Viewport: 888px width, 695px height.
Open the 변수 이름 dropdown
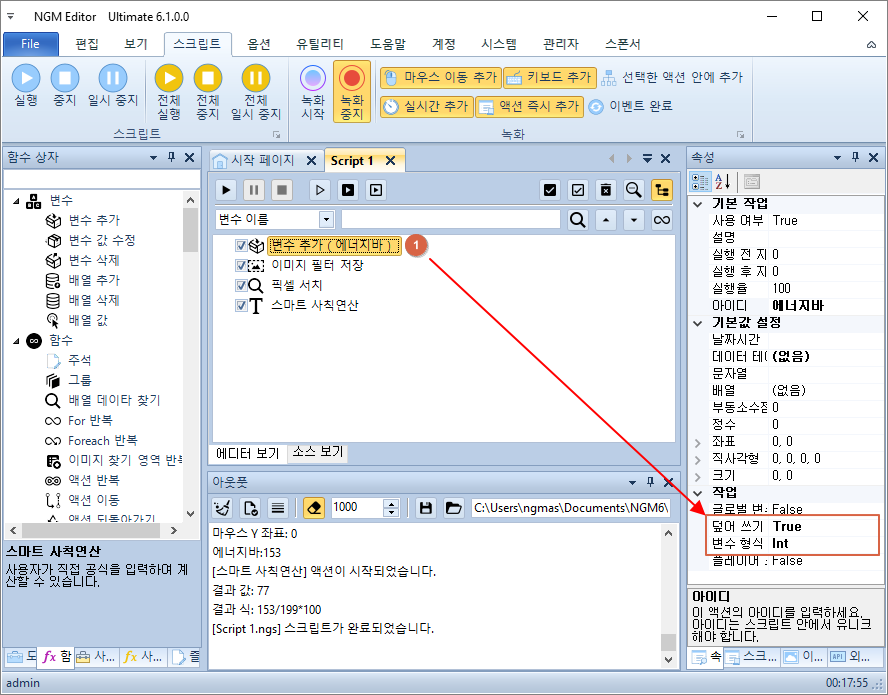pos(326,220)
